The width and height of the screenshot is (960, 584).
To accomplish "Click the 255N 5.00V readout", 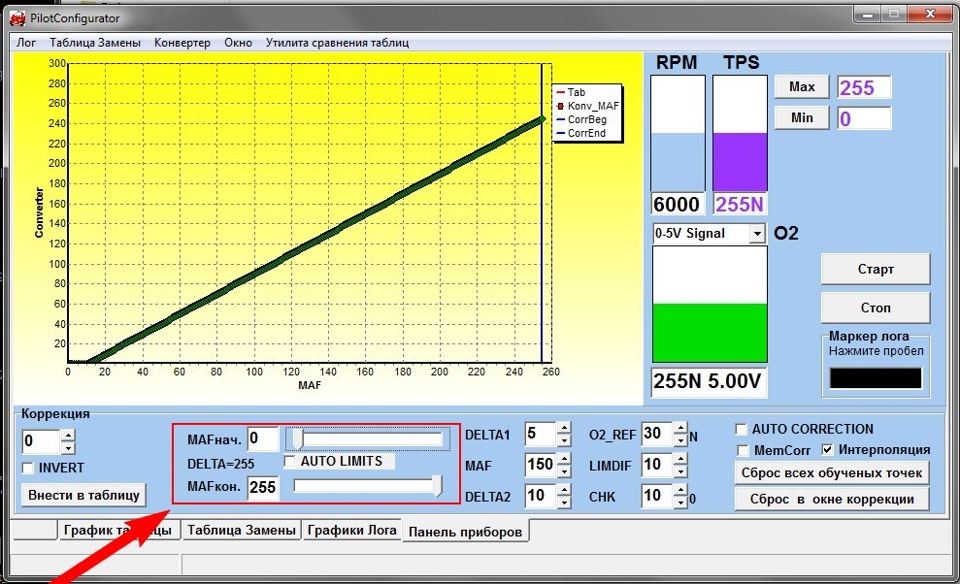I will [x=708, y=381].
